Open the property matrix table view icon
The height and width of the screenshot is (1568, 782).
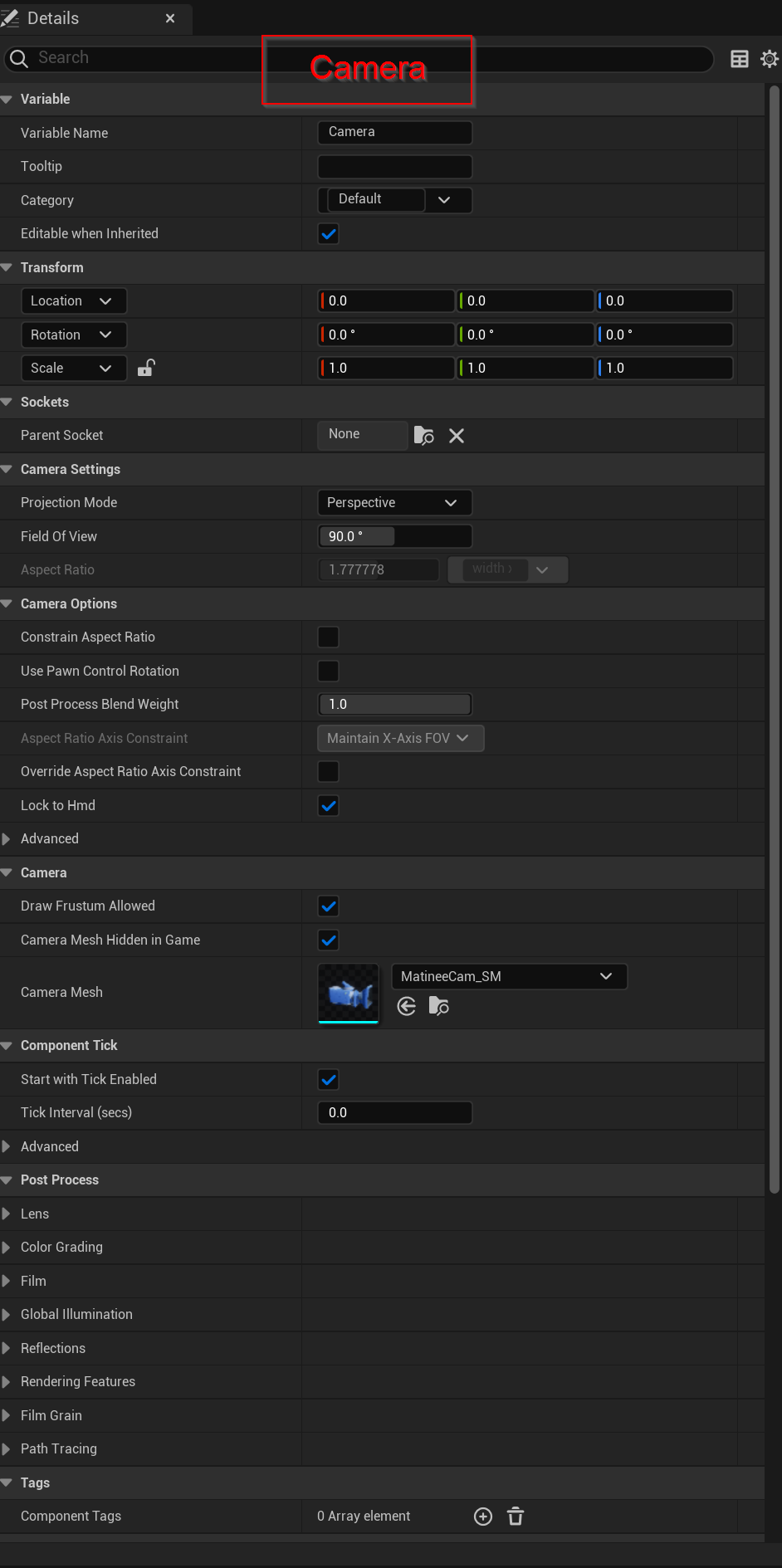[x=739, y=59]
